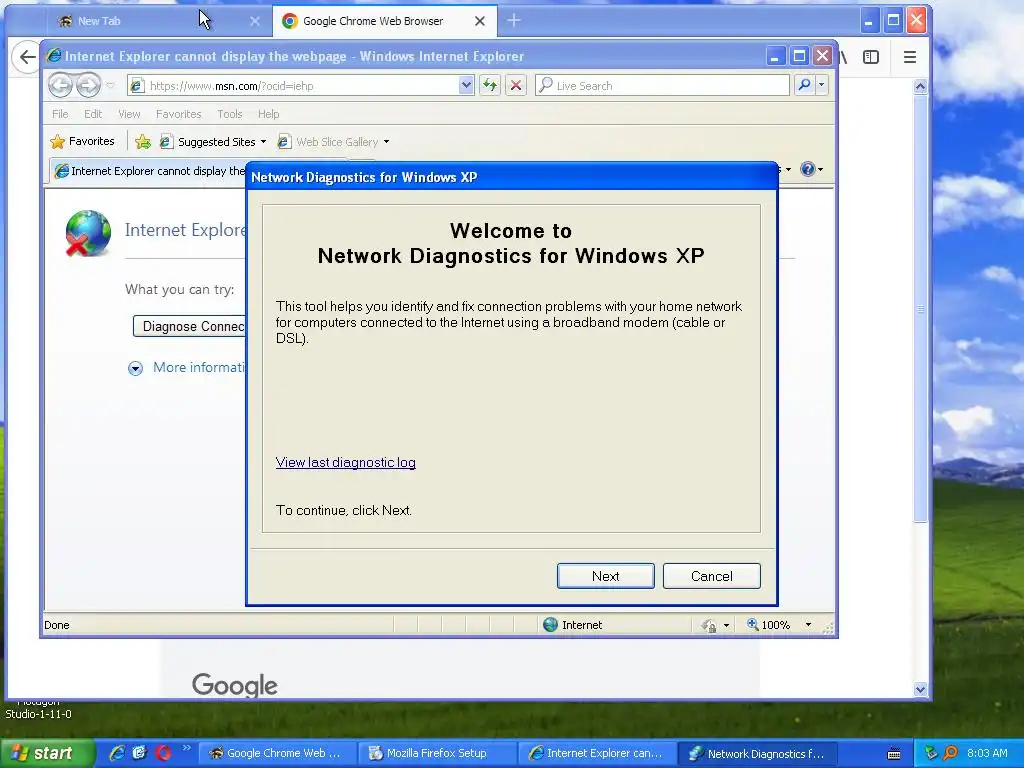Switch to Internet Explorer taskbar button
Image resolution: width=1024 pixels, height=768 pixels.
click(598, 754)
